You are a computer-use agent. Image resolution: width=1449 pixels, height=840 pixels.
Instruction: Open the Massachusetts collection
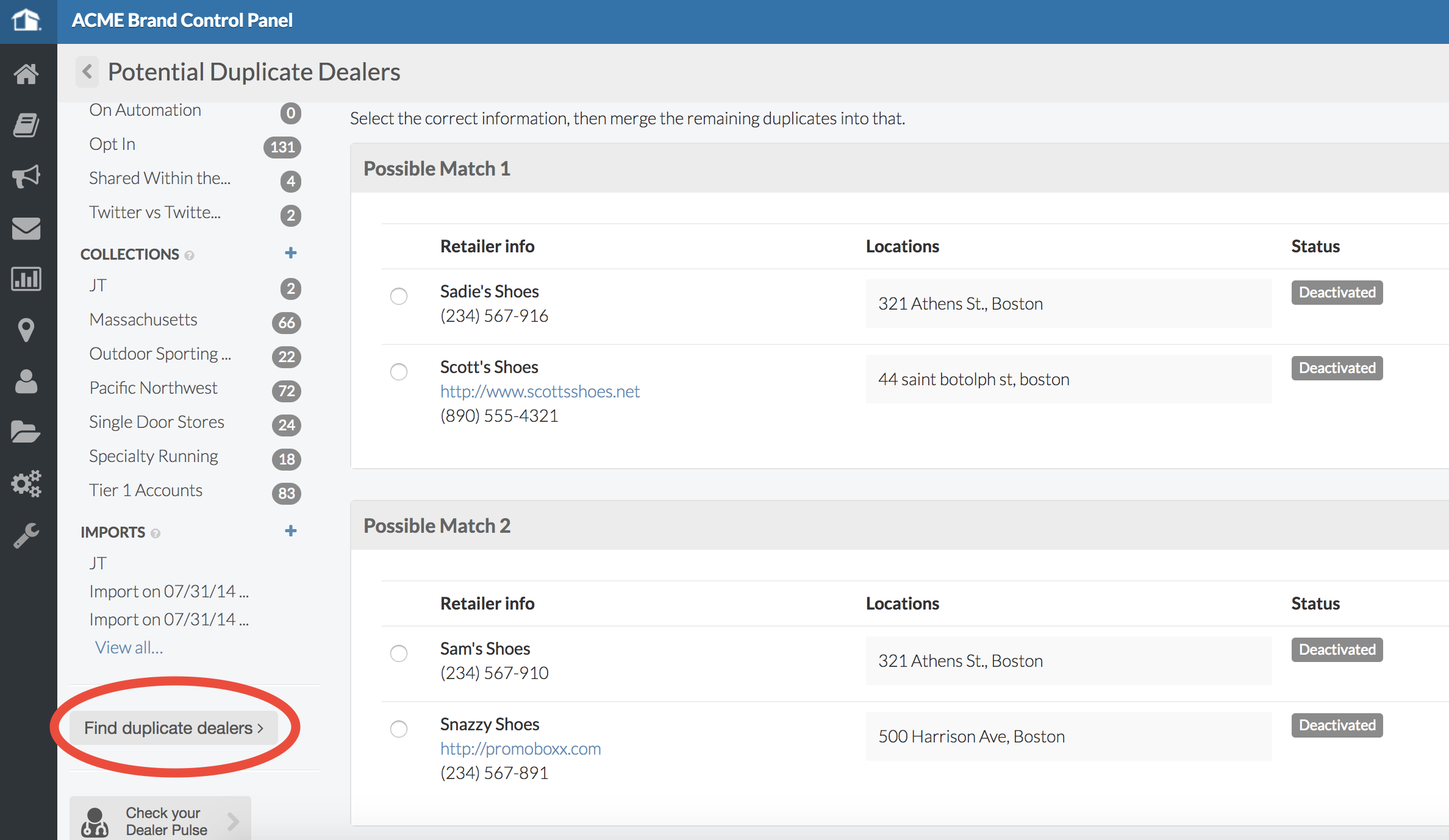pos(143,319)
